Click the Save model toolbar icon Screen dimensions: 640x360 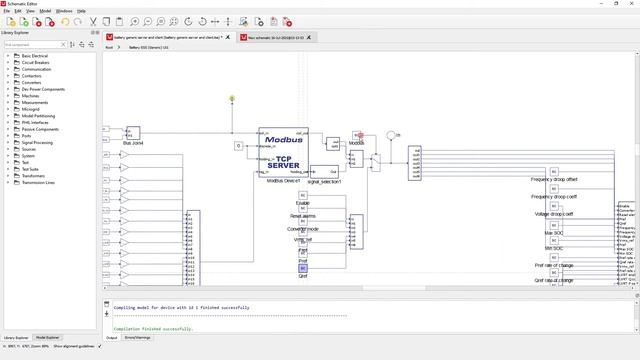click(x=37, y=22)
